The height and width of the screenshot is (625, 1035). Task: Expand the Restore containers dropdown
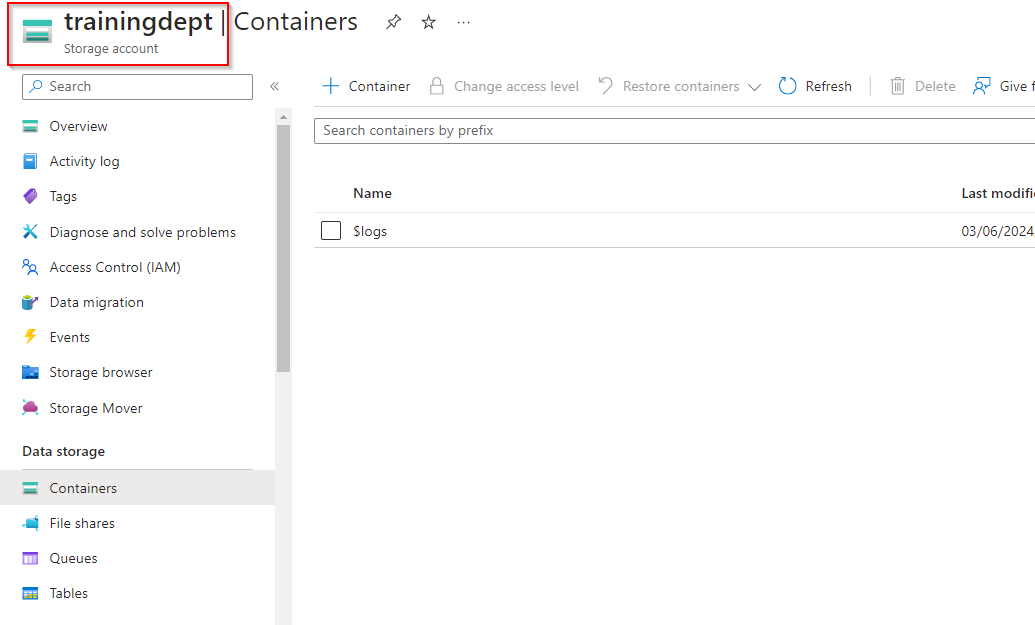tap(754, 87)
